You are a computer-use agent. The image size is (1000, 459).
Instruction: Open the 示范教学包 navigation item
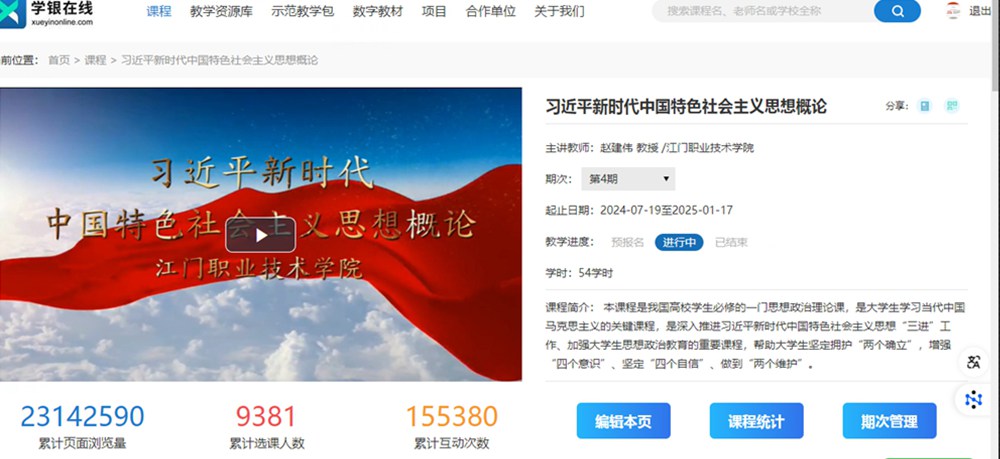coord(302,11)
